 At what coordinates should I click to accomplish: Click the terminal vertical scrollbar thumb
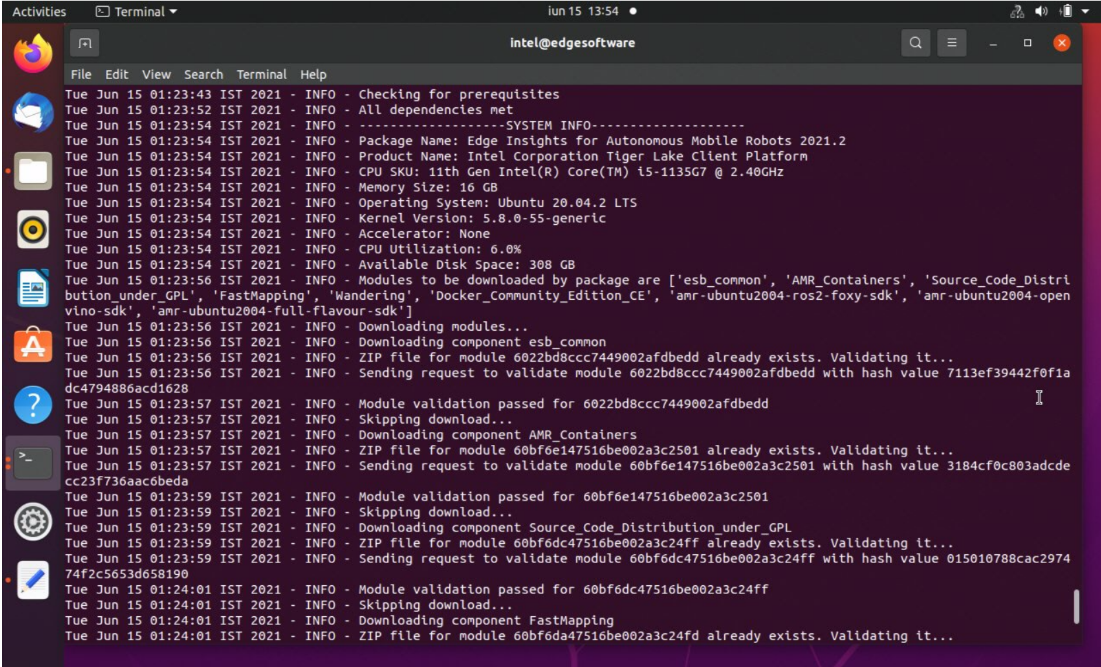[1076, 607]
